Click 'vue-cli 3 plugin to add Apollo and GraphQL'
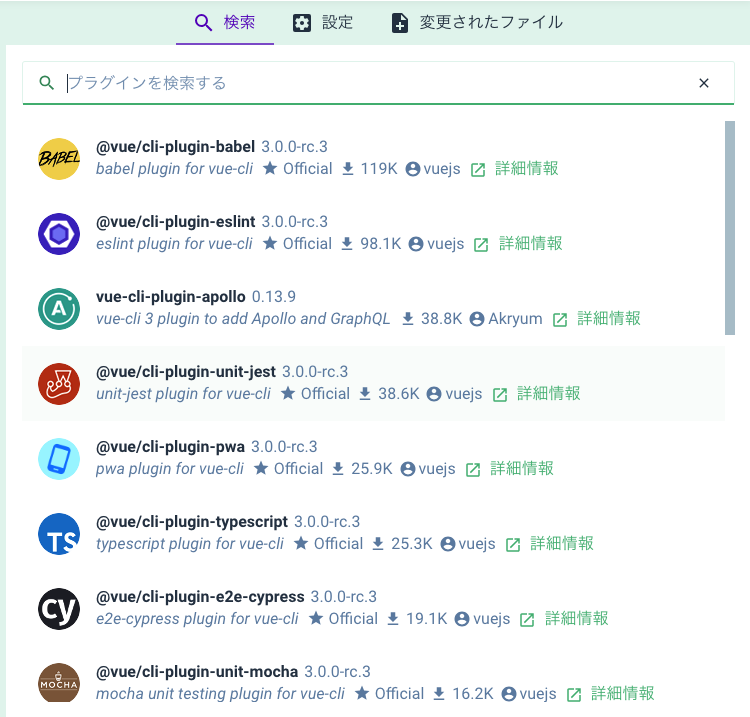The image size is (750, 717). pos(243,319)
